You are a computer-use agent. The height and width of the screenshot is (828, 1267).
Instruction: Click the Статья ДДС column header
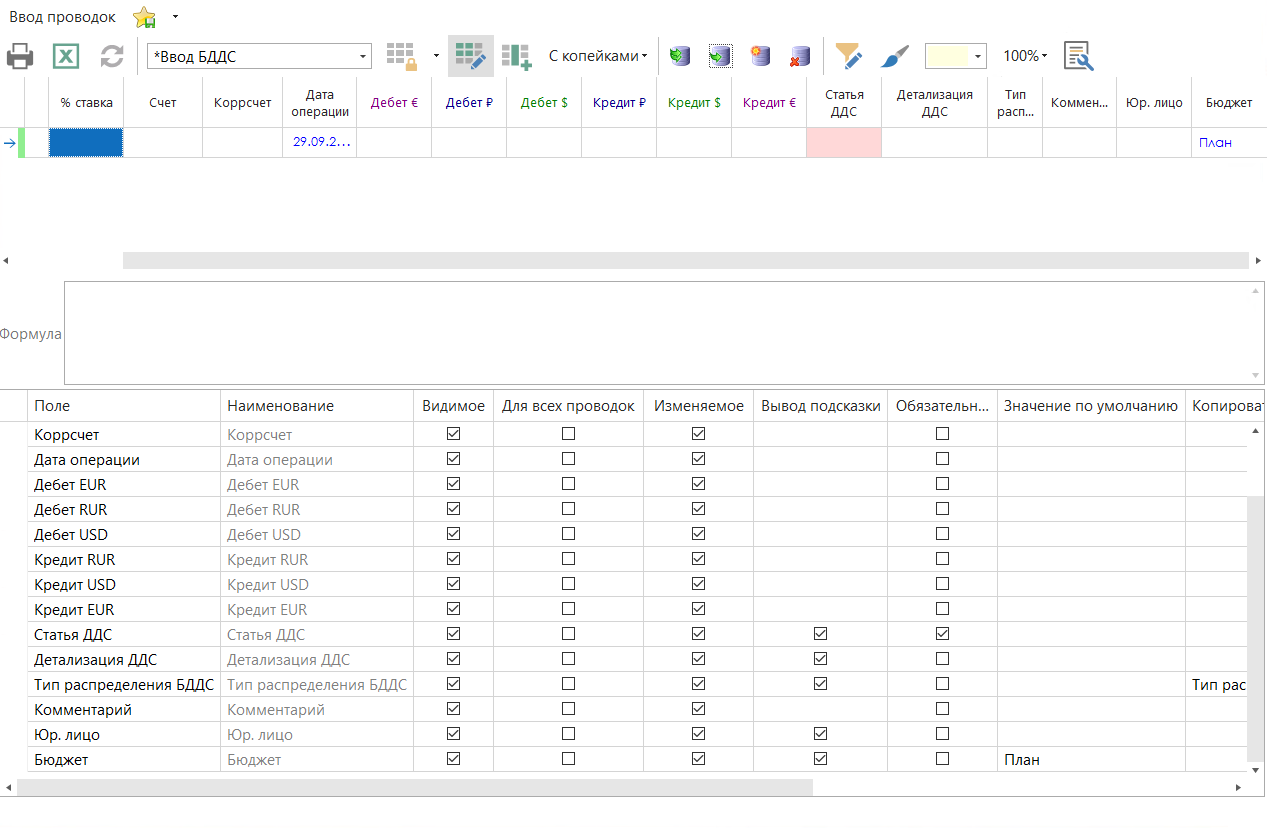[843, 103]
